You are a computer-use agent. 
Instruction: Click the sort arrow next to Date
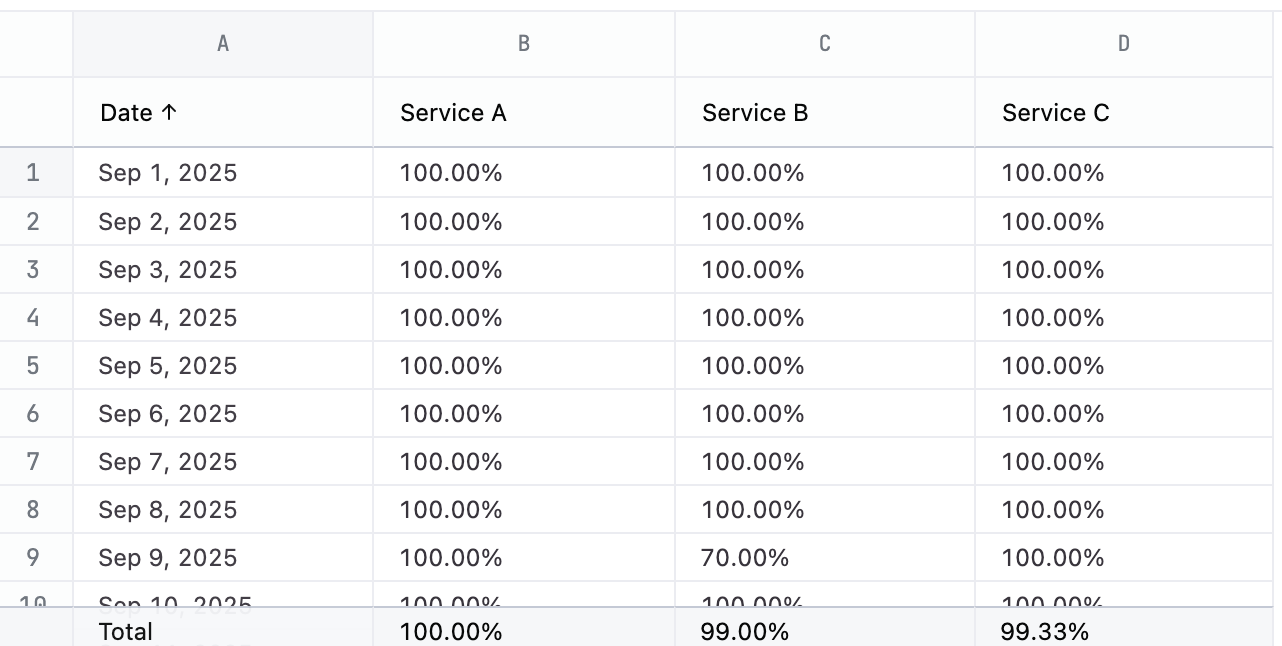point(169,113)
